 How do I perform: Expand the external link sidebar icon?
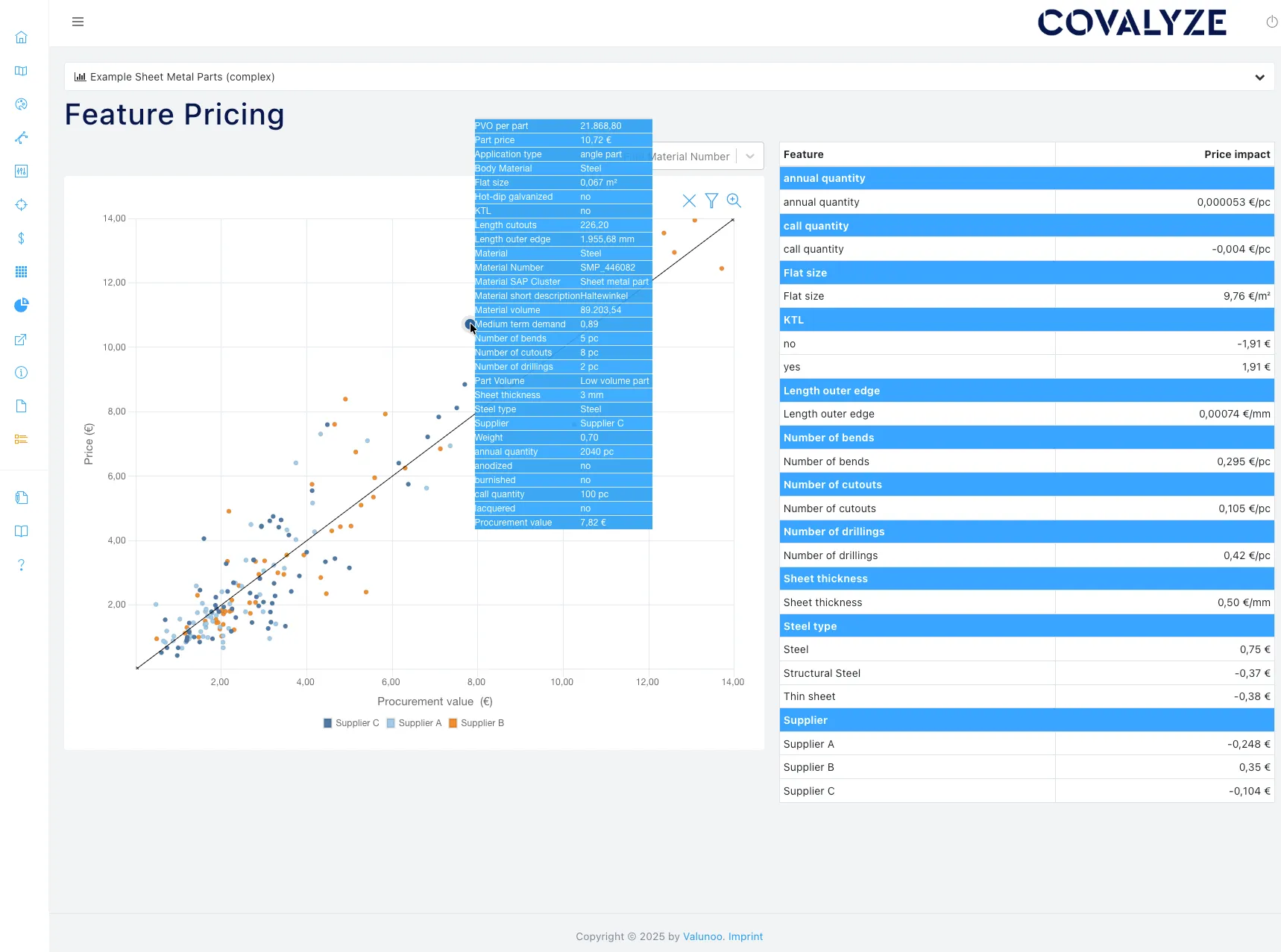click(x=21, y=340)
